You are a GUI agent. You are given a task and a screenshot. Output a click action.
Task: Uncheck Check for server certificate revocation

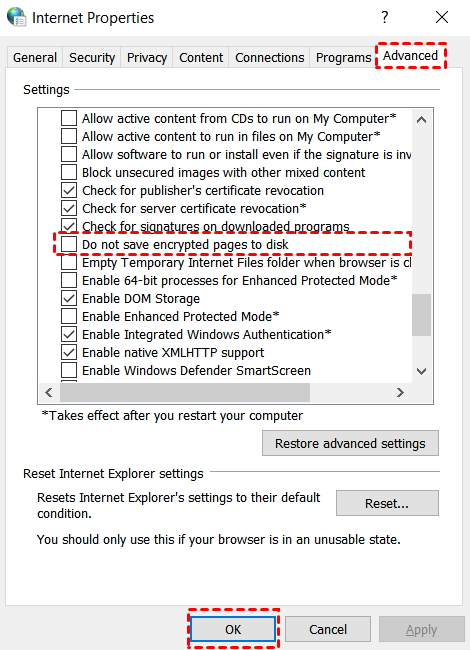pyautogui.click(x=69, y=208)
